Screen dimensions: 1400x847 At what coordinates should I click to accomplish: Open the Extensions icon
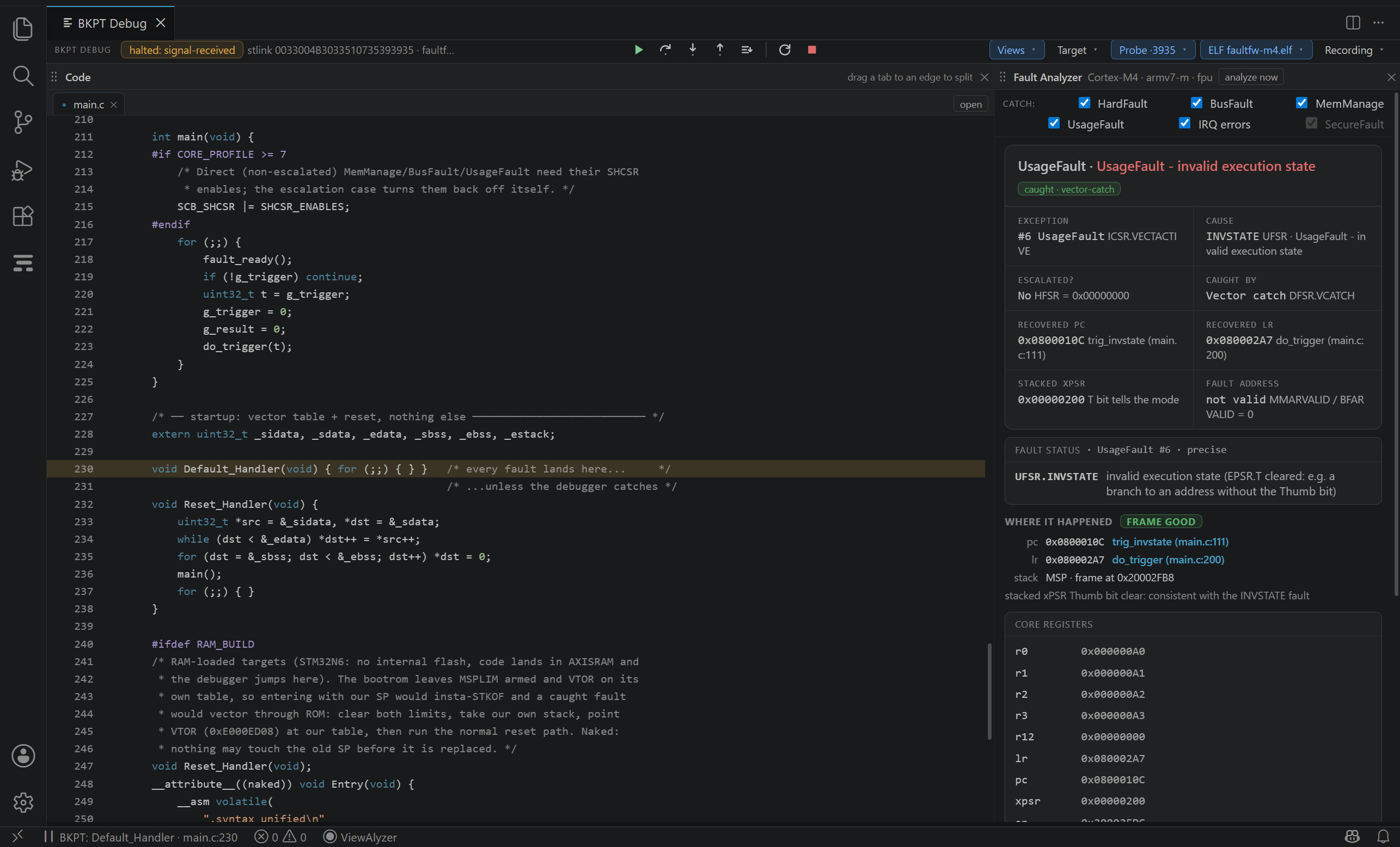(x=23, y=216)
